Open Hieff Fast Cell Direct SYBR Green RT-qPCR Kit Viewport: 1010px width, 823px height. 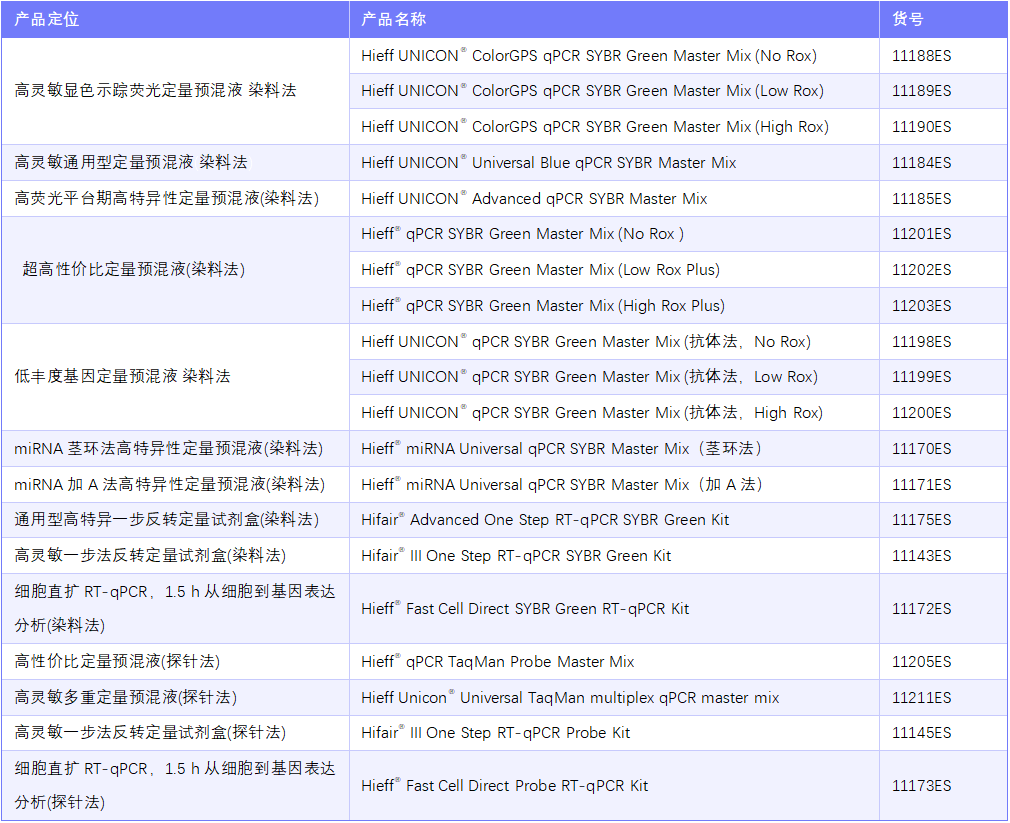point(525,608)
